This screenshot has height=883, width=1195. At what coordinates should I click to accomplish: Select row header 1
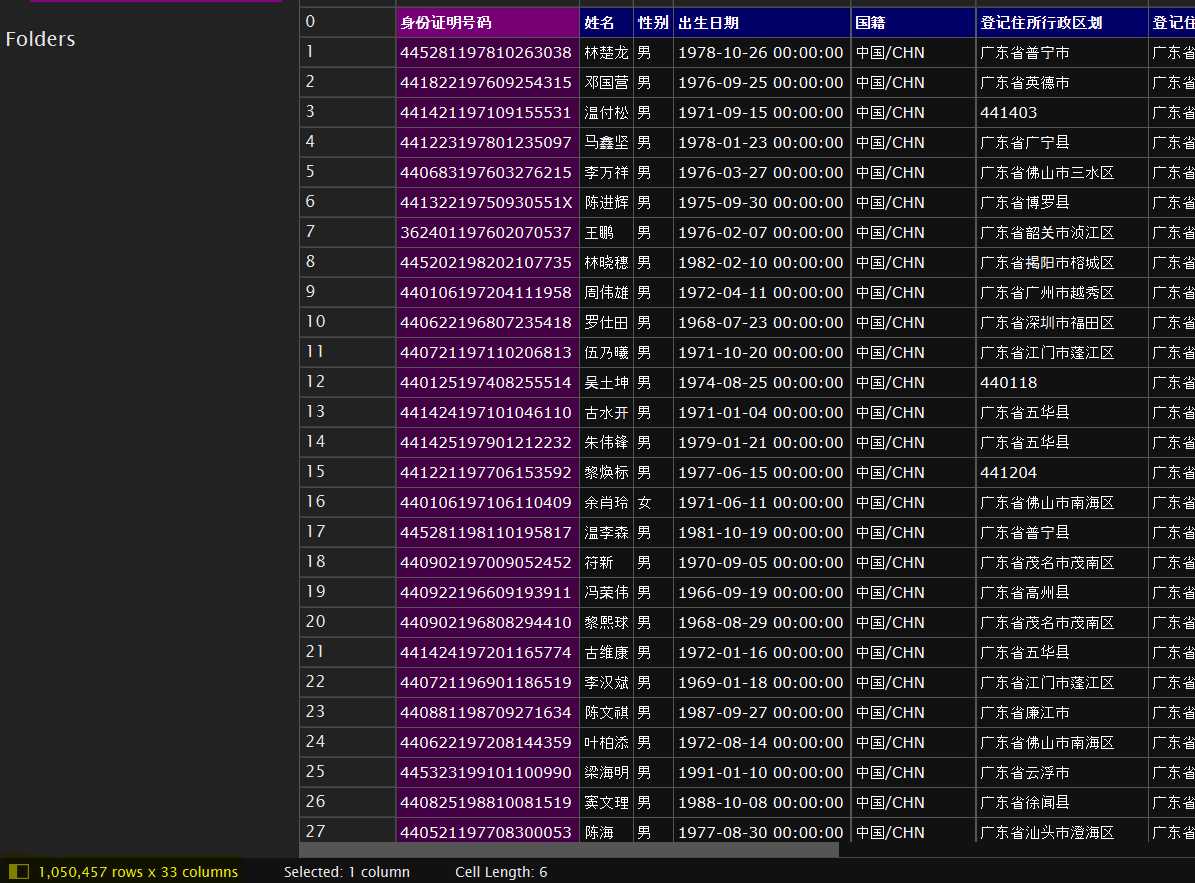pos(348,52)
